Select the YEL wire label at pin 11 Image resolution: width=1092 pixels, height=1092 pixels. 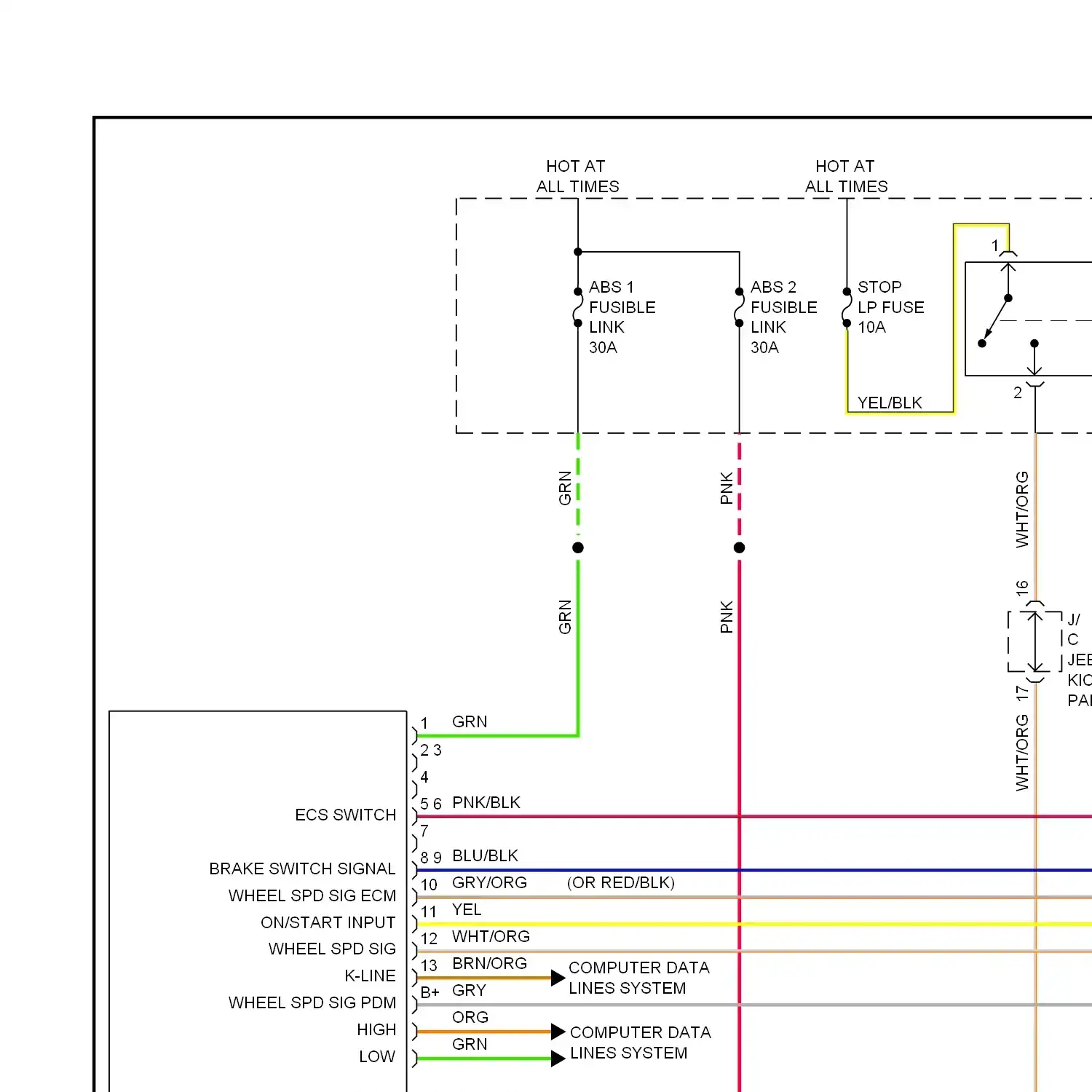pos(467,909)
